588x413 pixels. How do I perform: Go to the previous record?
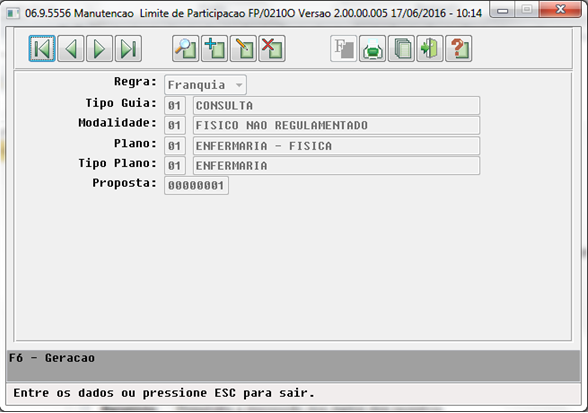70,48
